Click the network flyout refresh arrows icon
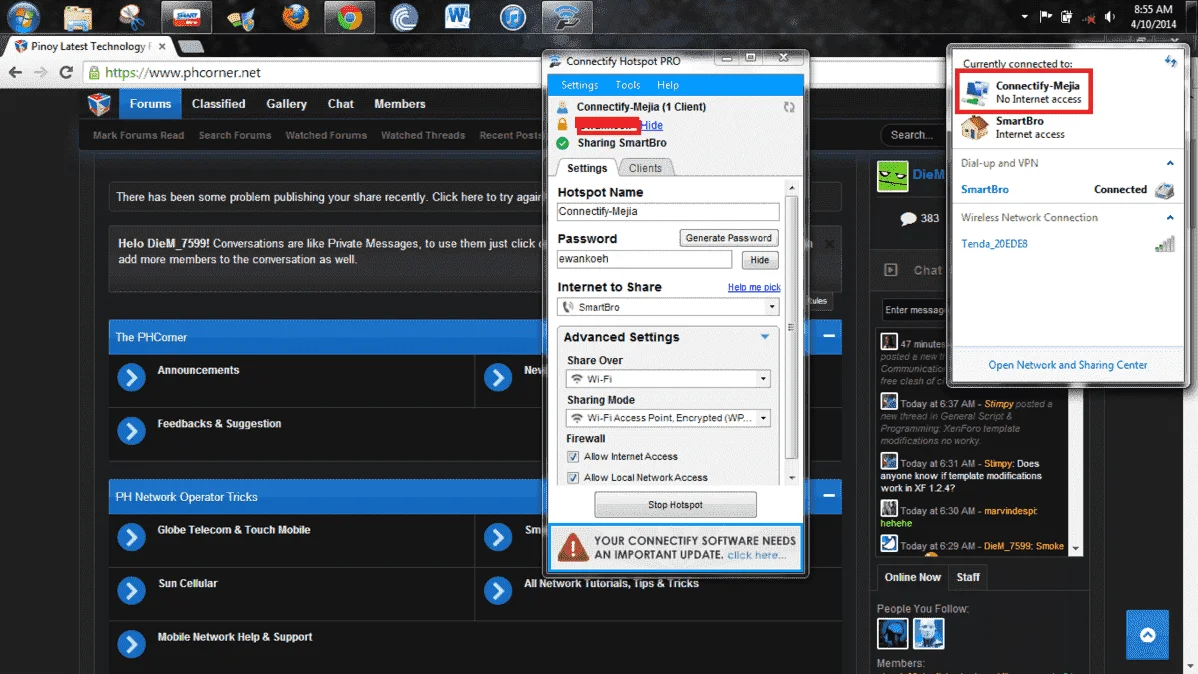The width and height of the screenshot is (1198, 674). pos(1170,61)
